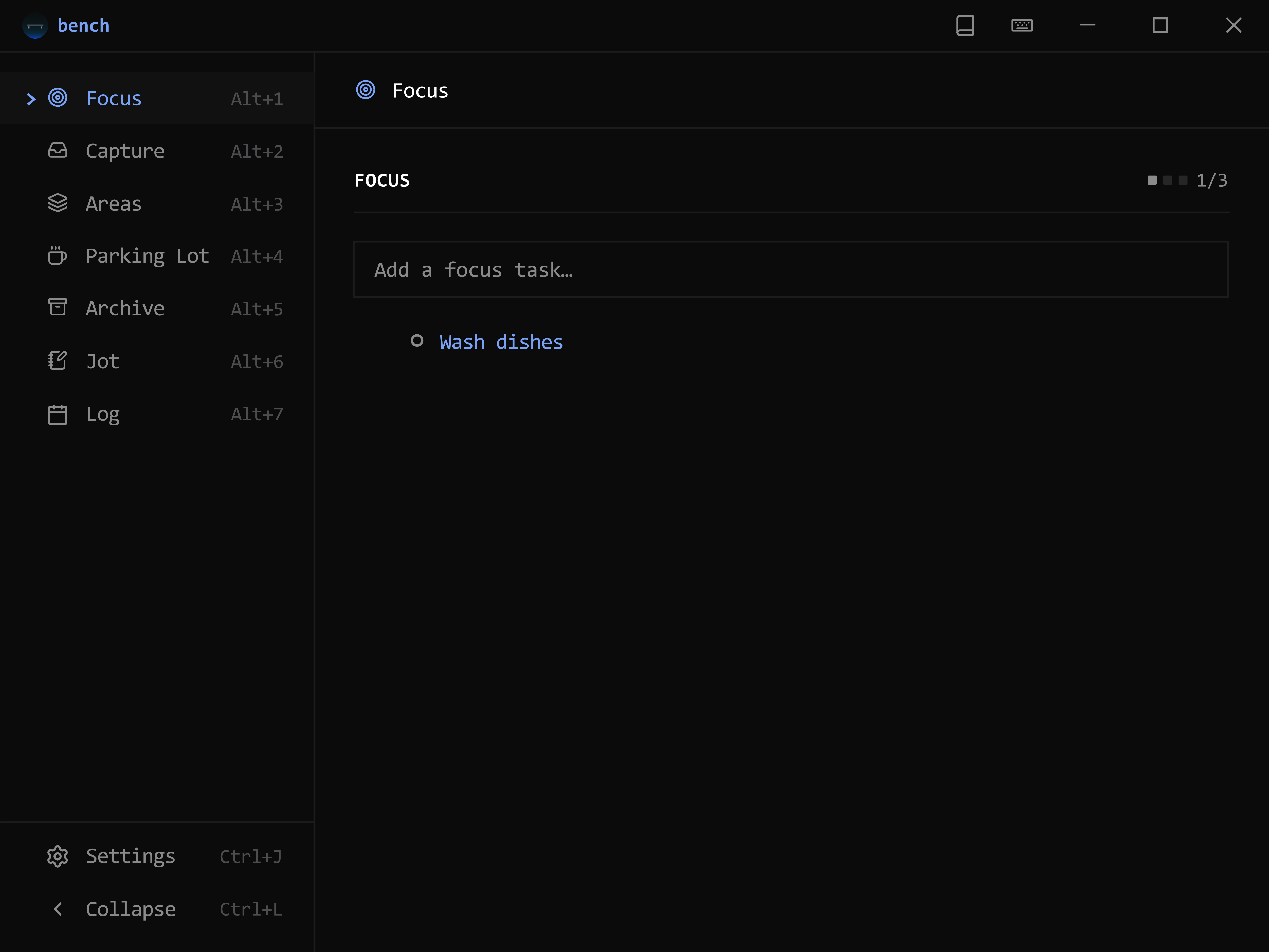Open Settings from the sidebar
1269x952 pixels.
pyautogui.click(x=157, y=856)
